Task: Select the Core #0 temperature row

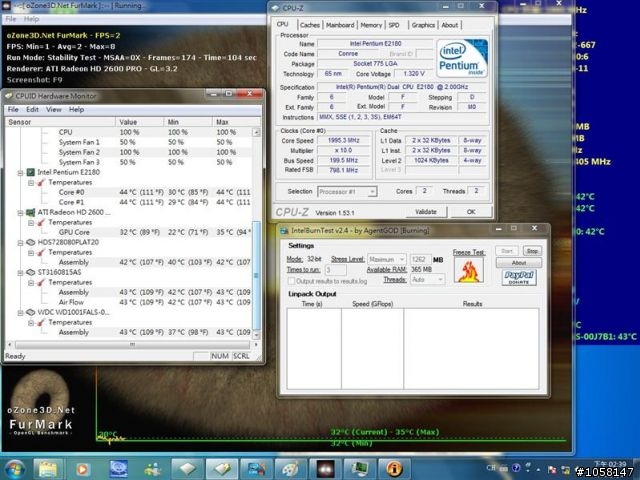Action: tap(129, 192)
